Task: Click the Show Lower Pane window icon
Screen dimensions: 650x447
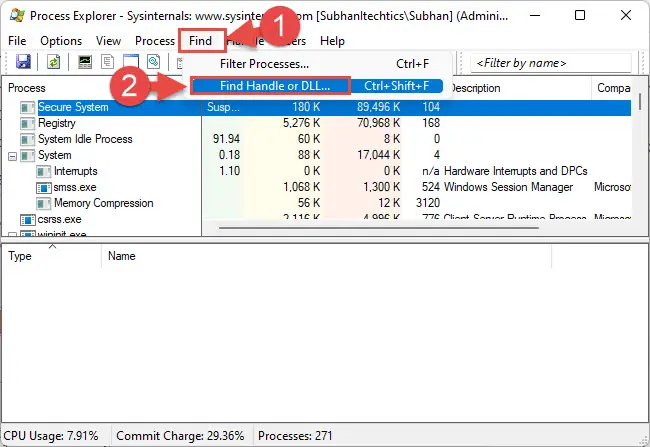Action: (131, 60)
